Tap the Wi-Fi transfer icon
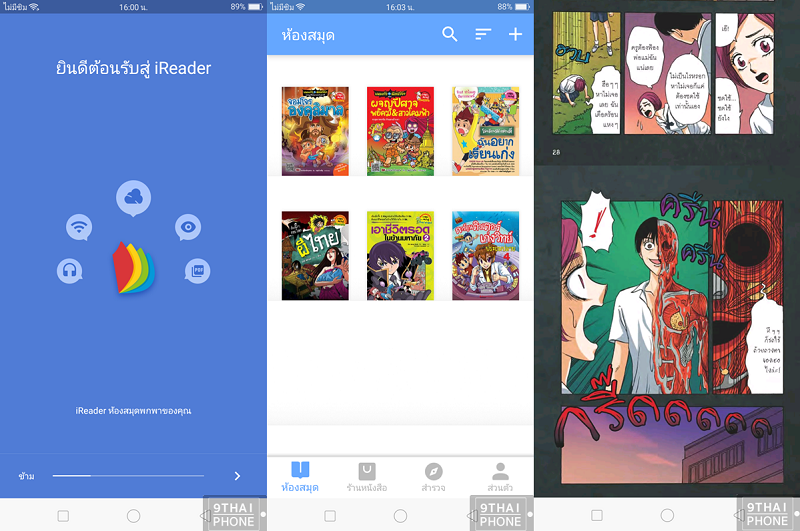800x531 pixels. click(x=79, y=227)
